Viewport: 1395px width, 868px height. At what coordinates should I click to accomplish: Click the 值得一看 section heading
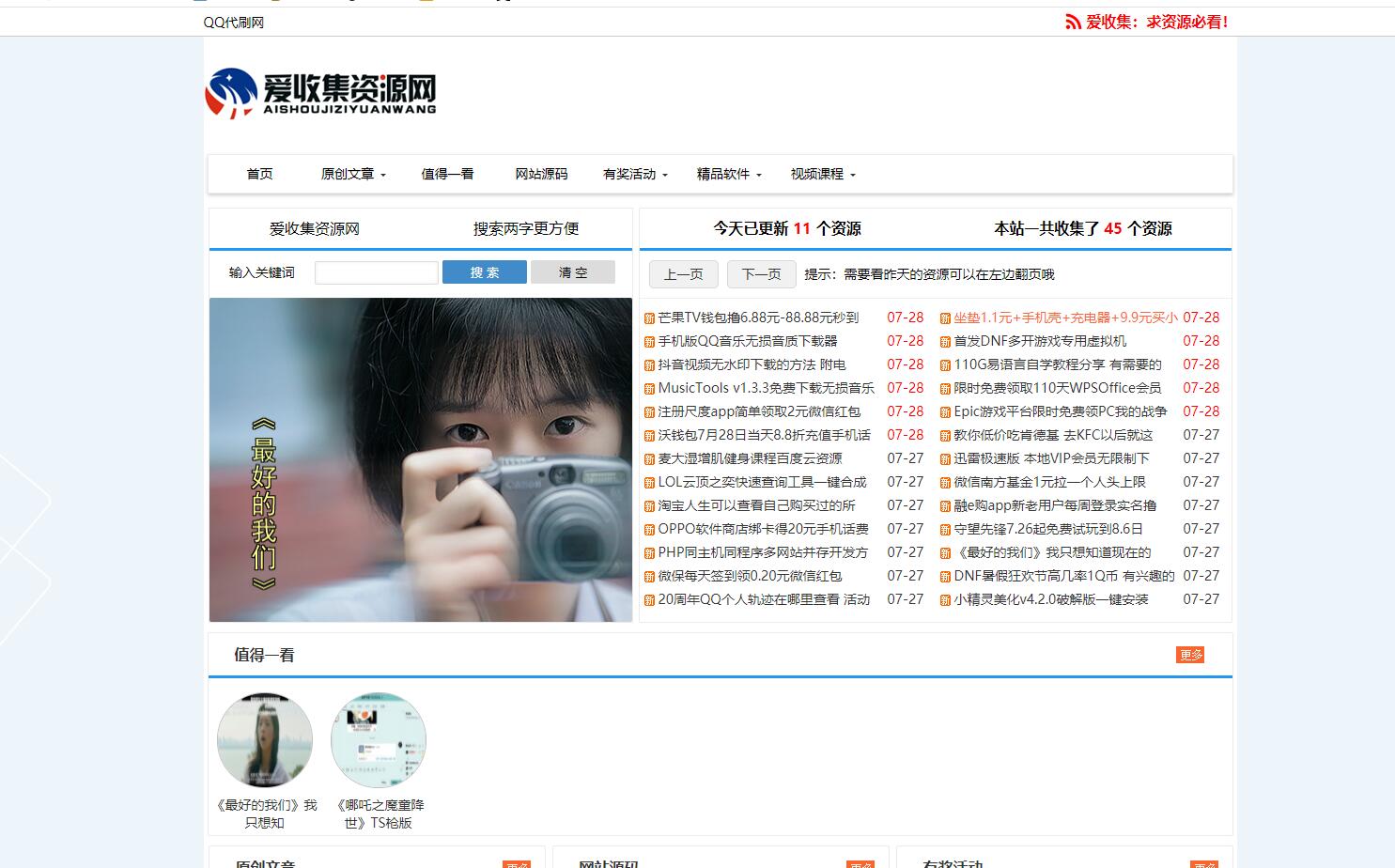click(264, 655)
